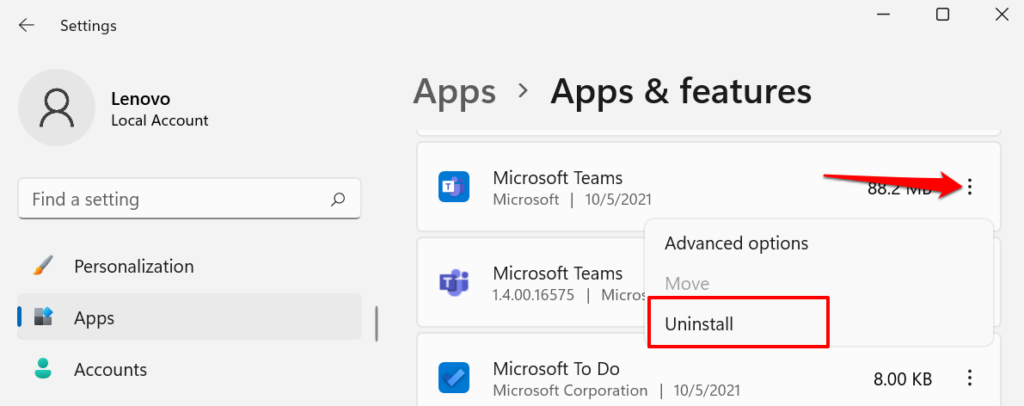1024x406 pixels.
Task: Click the Apps sidebar icon
Action: coord(42,318)
